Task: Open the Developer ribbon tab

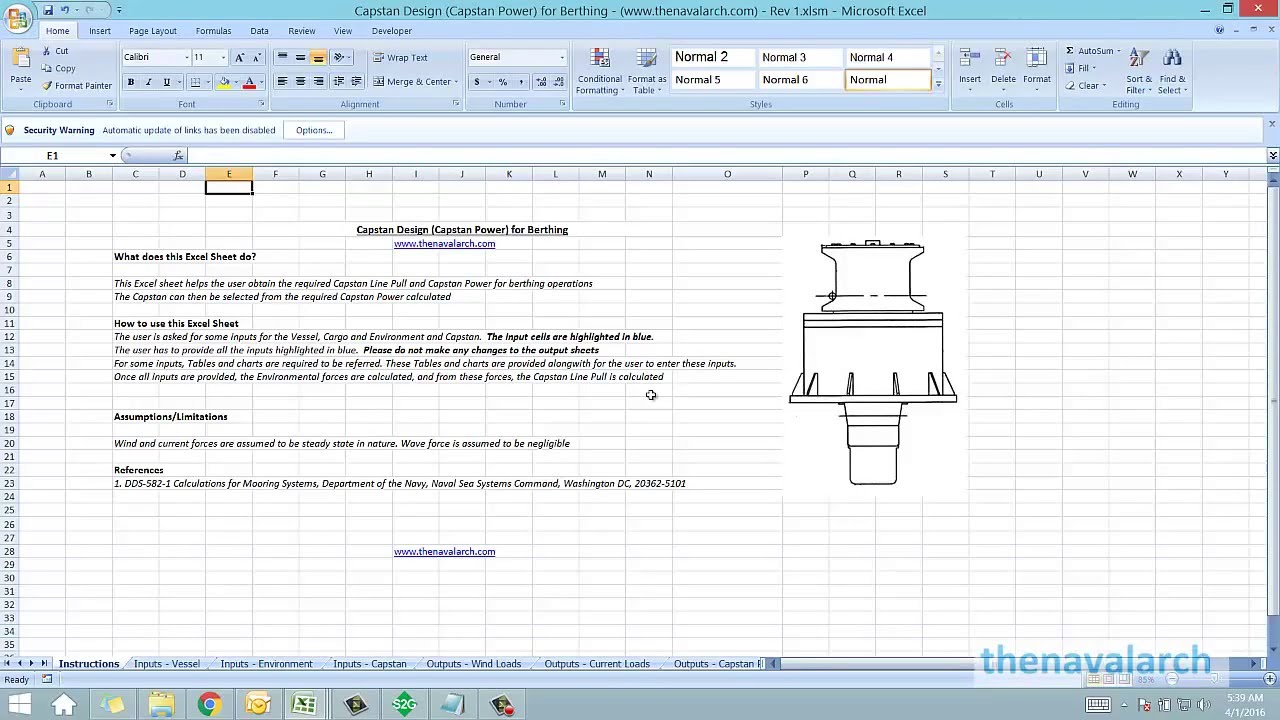Action: click(x=391, y=31)
